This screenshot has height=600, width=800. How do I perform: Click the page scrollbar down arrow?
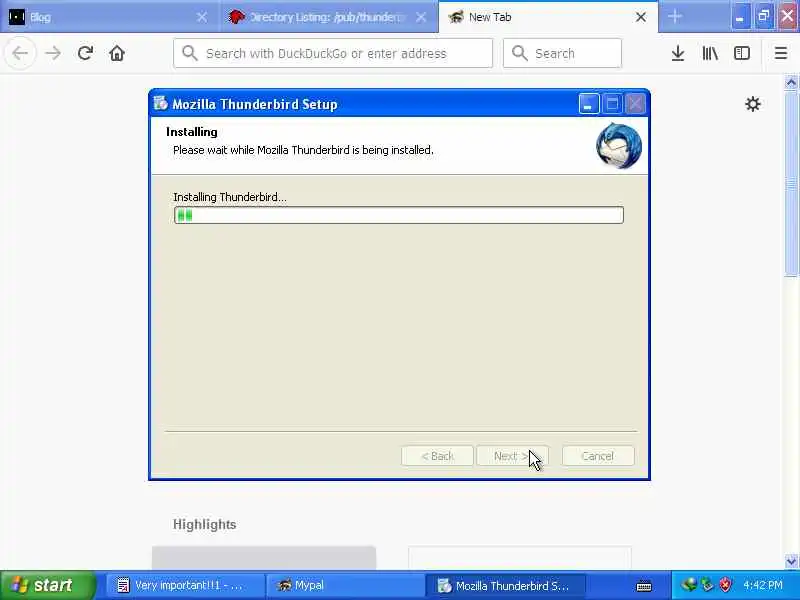click(791, 562)
